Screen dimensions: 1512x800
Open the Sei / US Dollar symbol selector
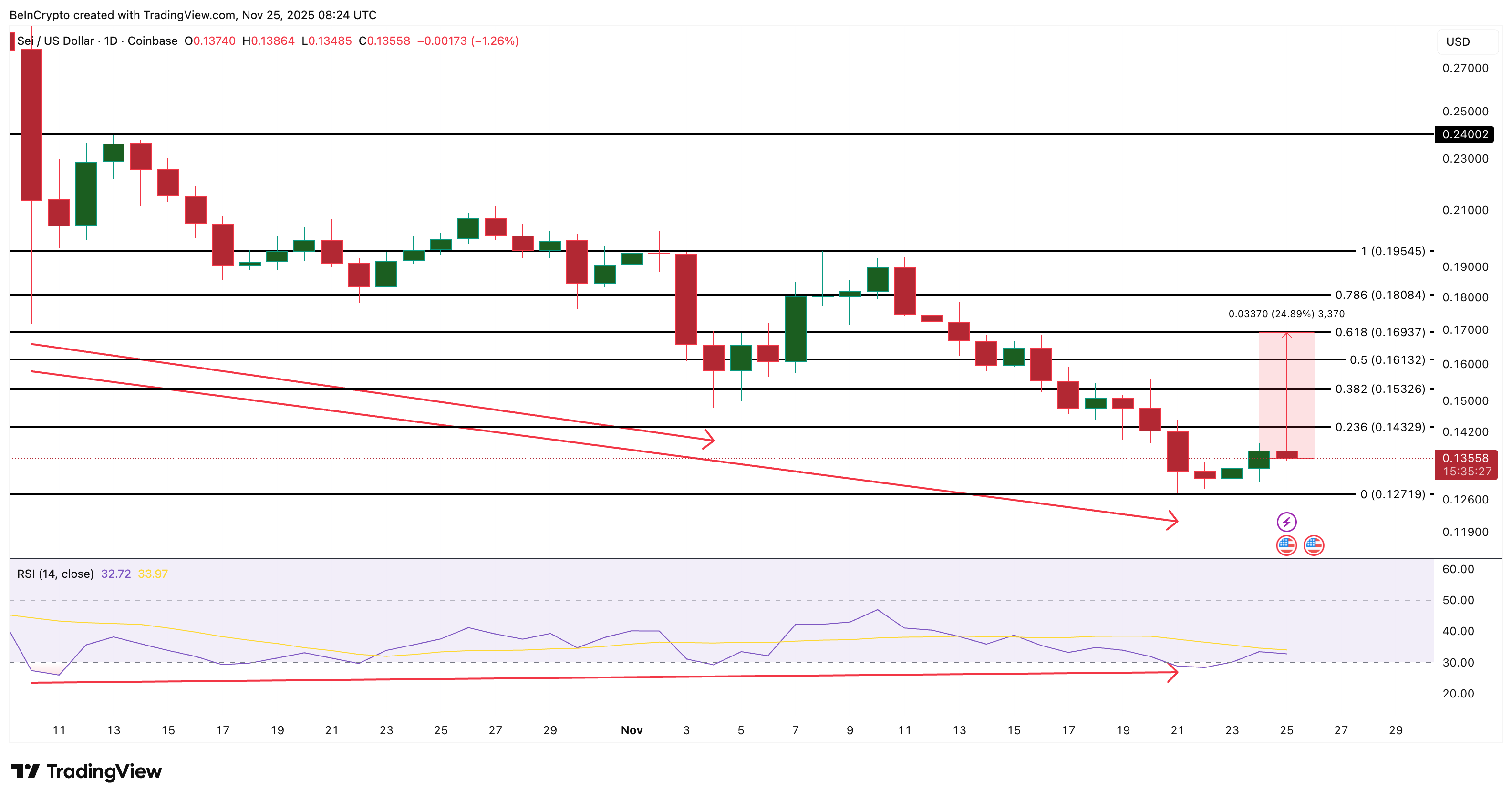click(56, 41)
